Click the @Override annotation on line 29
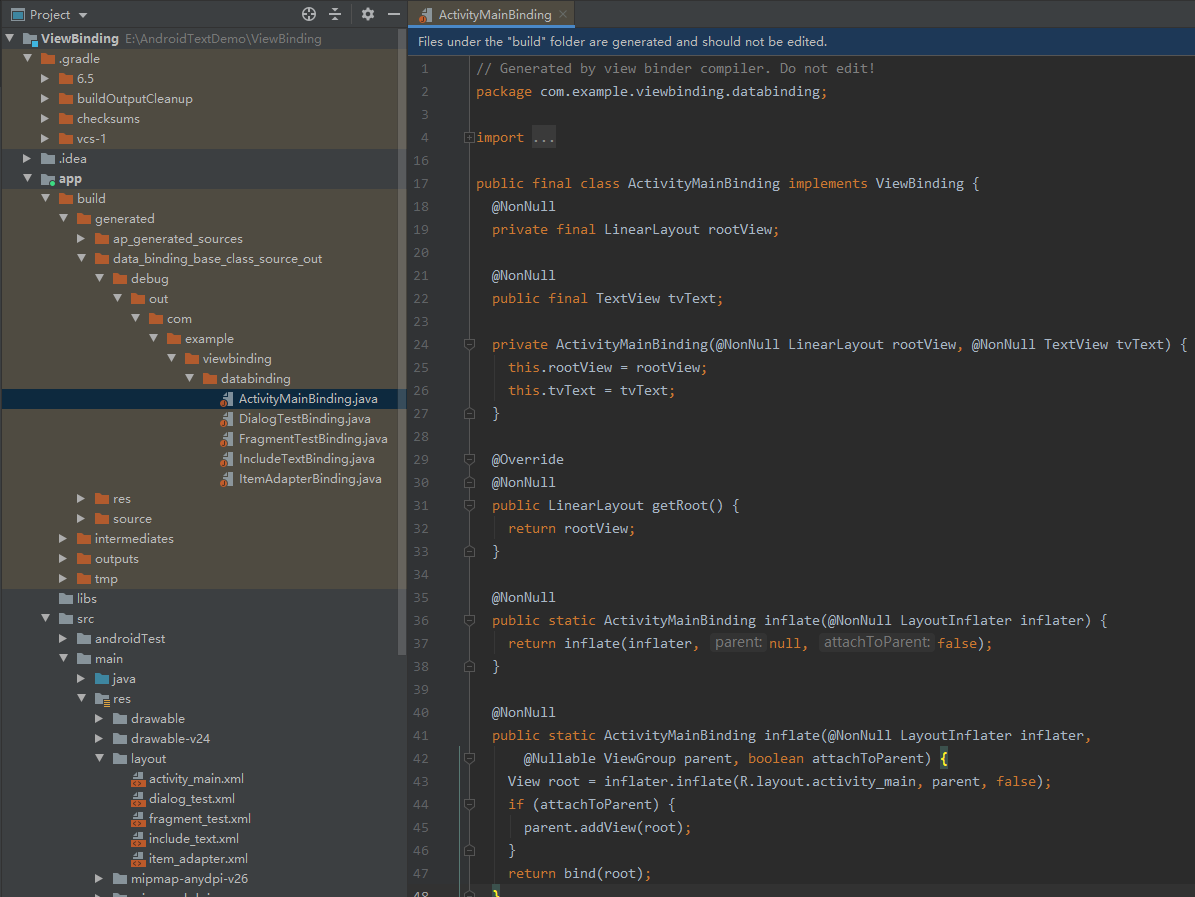The width and height of the screenshot is (1195, 897). pos(527,460)
